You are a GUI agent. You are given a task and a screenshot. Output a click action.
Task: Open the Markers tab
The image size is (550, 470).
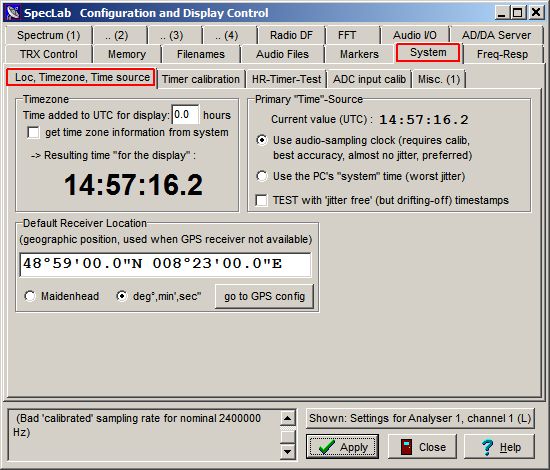pos(359,54)
